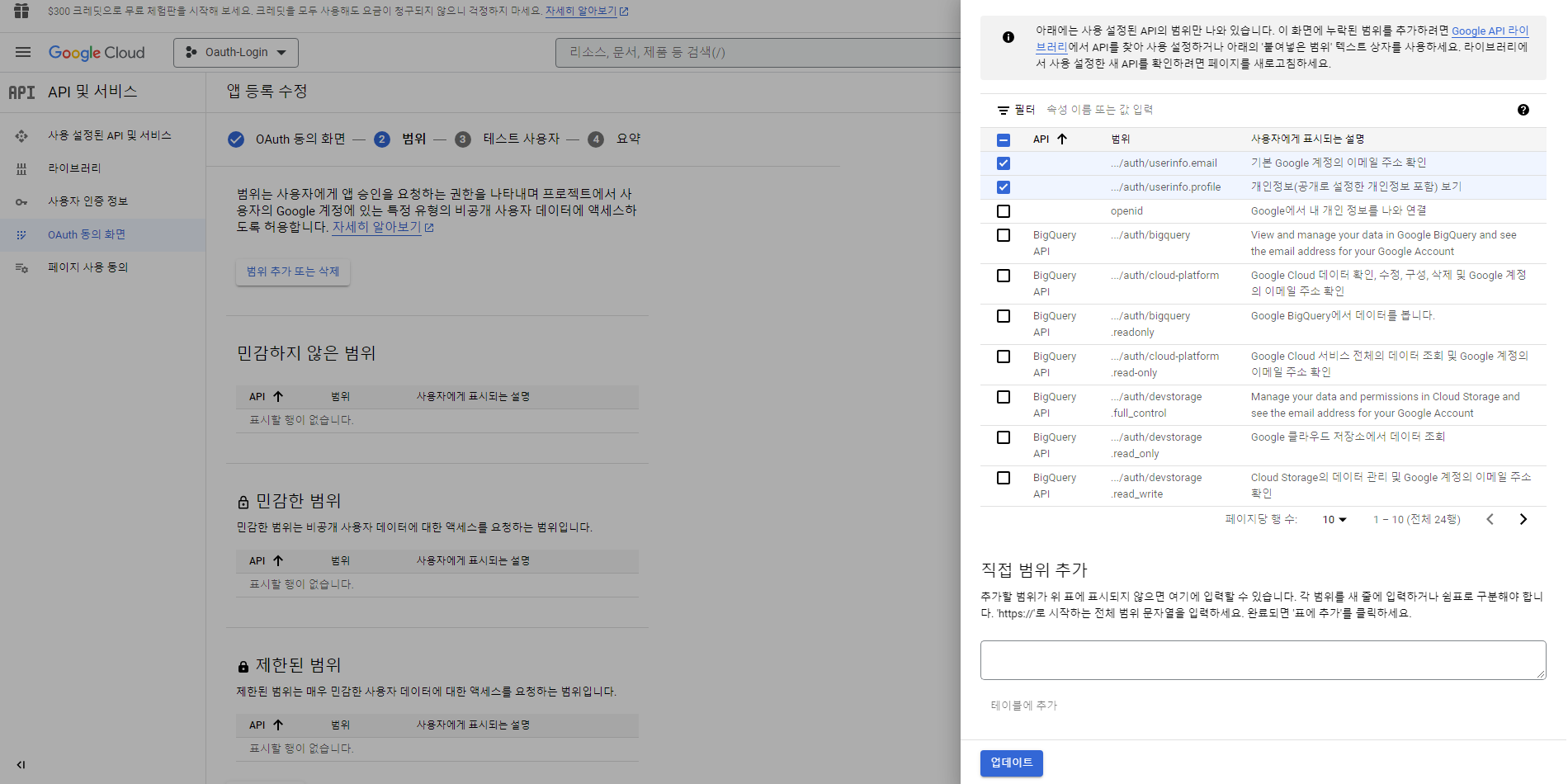Screen dimensions: 1568x784
Task: Check the auth/devstorage.read_write scope
Action: coord(1004,478)
